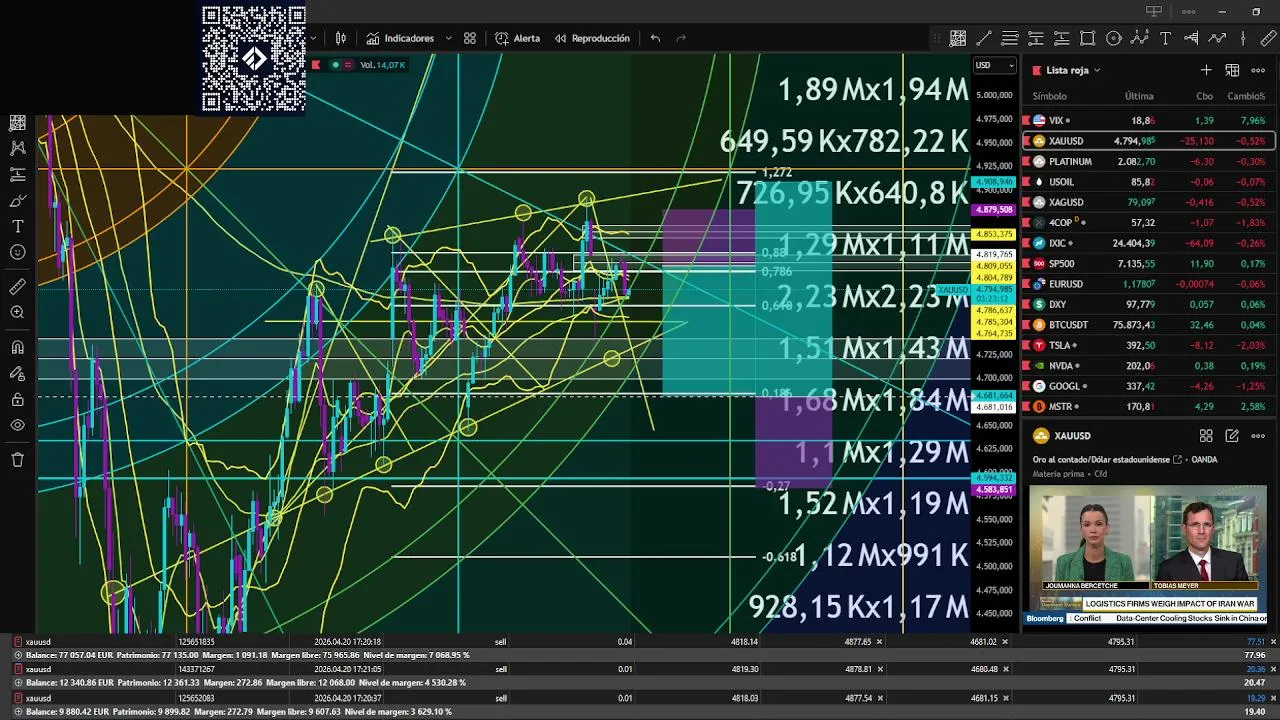
Task: Choose Gann box tool in left sidebar
Action: pos(17,123)
